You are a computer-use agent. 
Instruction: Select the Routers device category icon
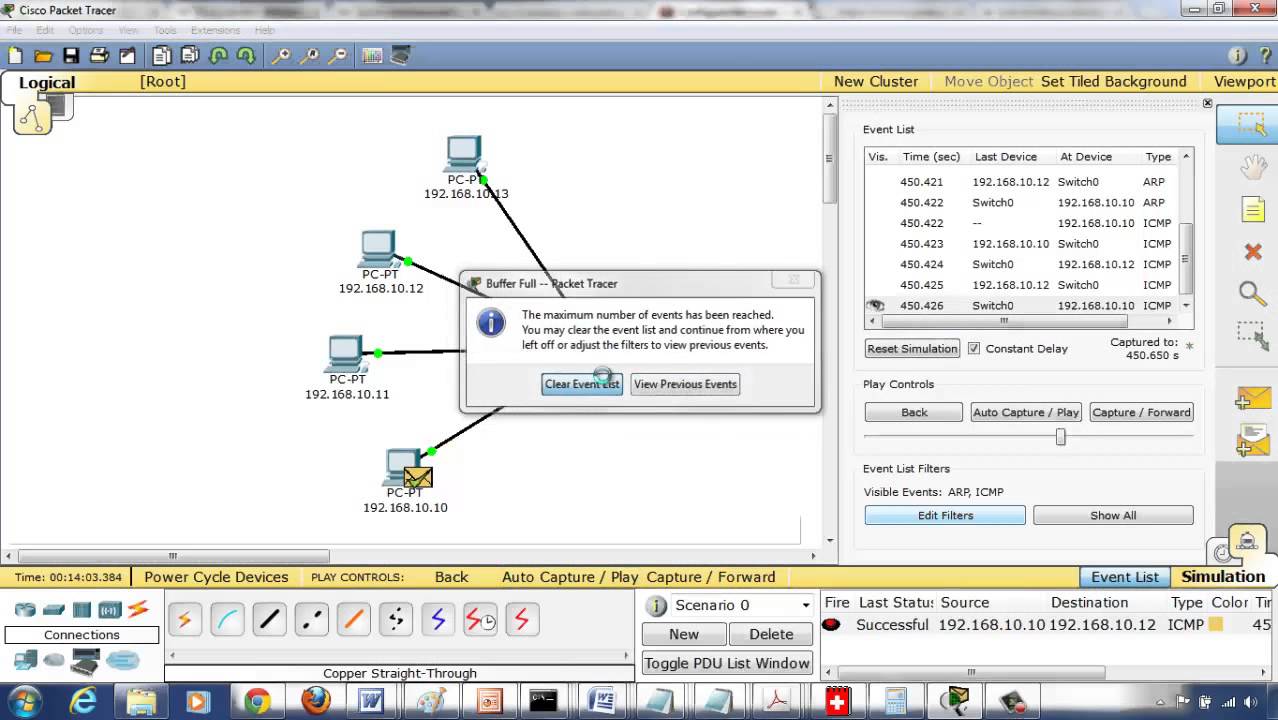pyautogui.click(x=25, y=610)
